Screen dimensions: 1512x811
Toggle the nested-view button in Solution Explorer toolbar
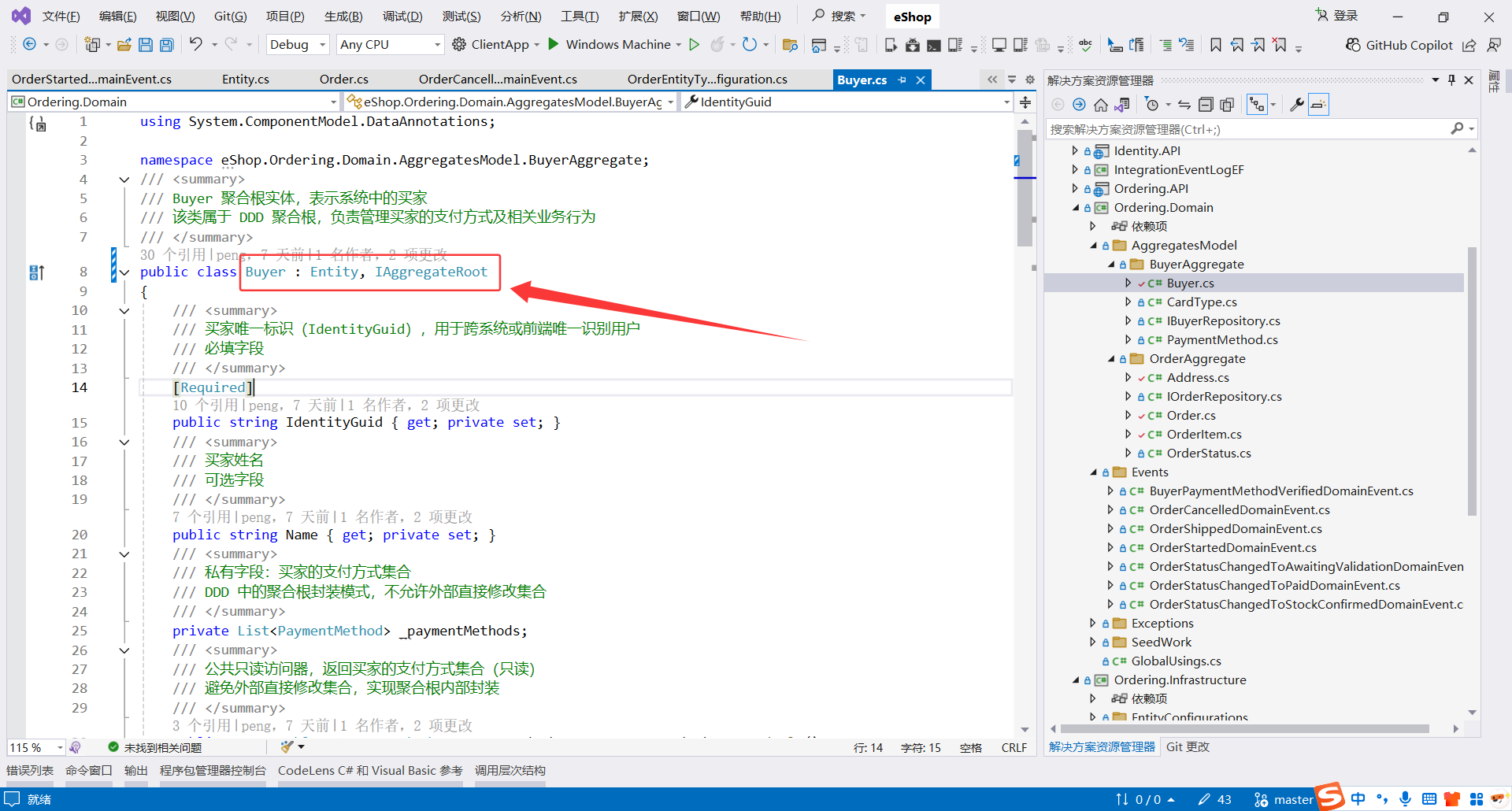click(x=1257, y=105)
